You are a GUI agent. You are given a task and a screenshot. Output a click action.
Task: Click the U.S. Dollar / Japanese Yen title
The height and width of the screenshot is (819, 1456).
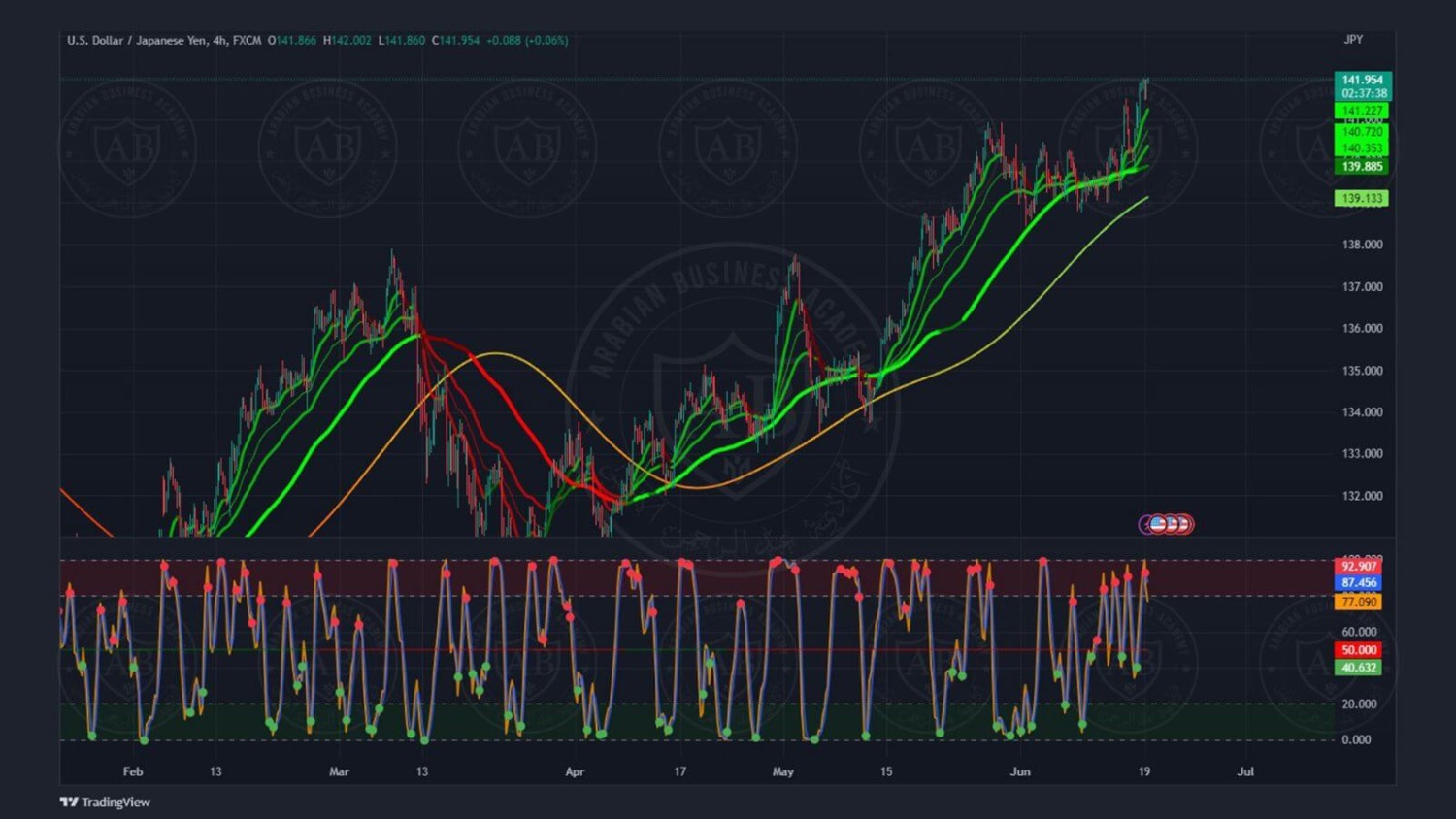136,40
